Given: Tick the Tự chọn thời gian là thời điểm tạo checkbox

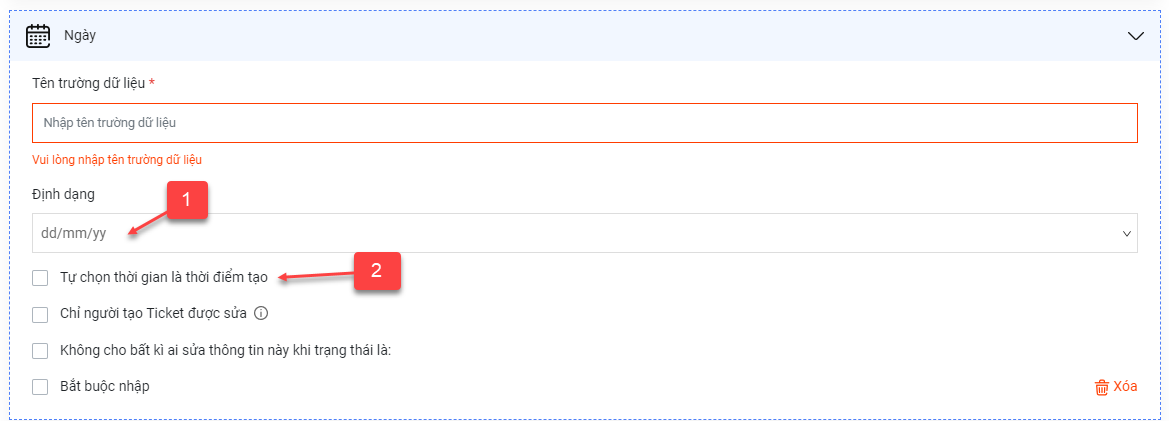Looking at the screenshot, I should tap(40, 278).
